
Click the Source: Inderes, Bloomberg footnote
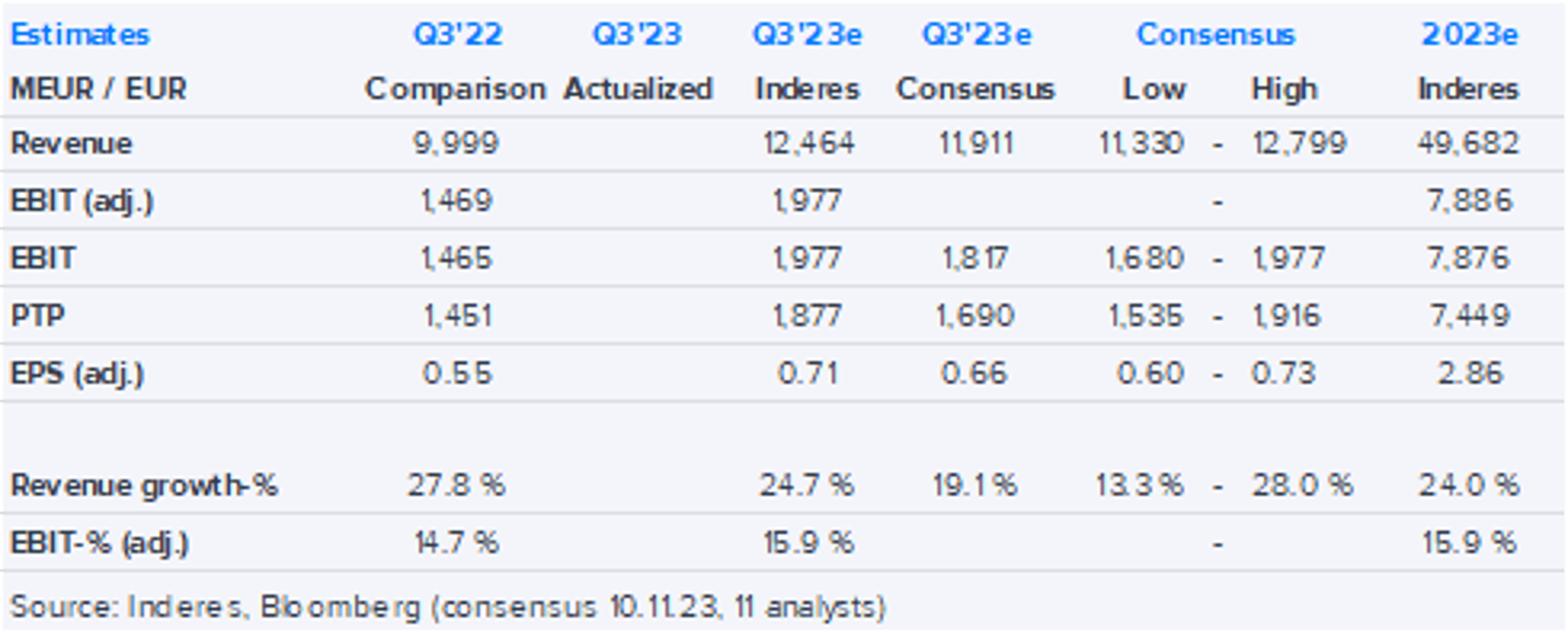[448, 607]
